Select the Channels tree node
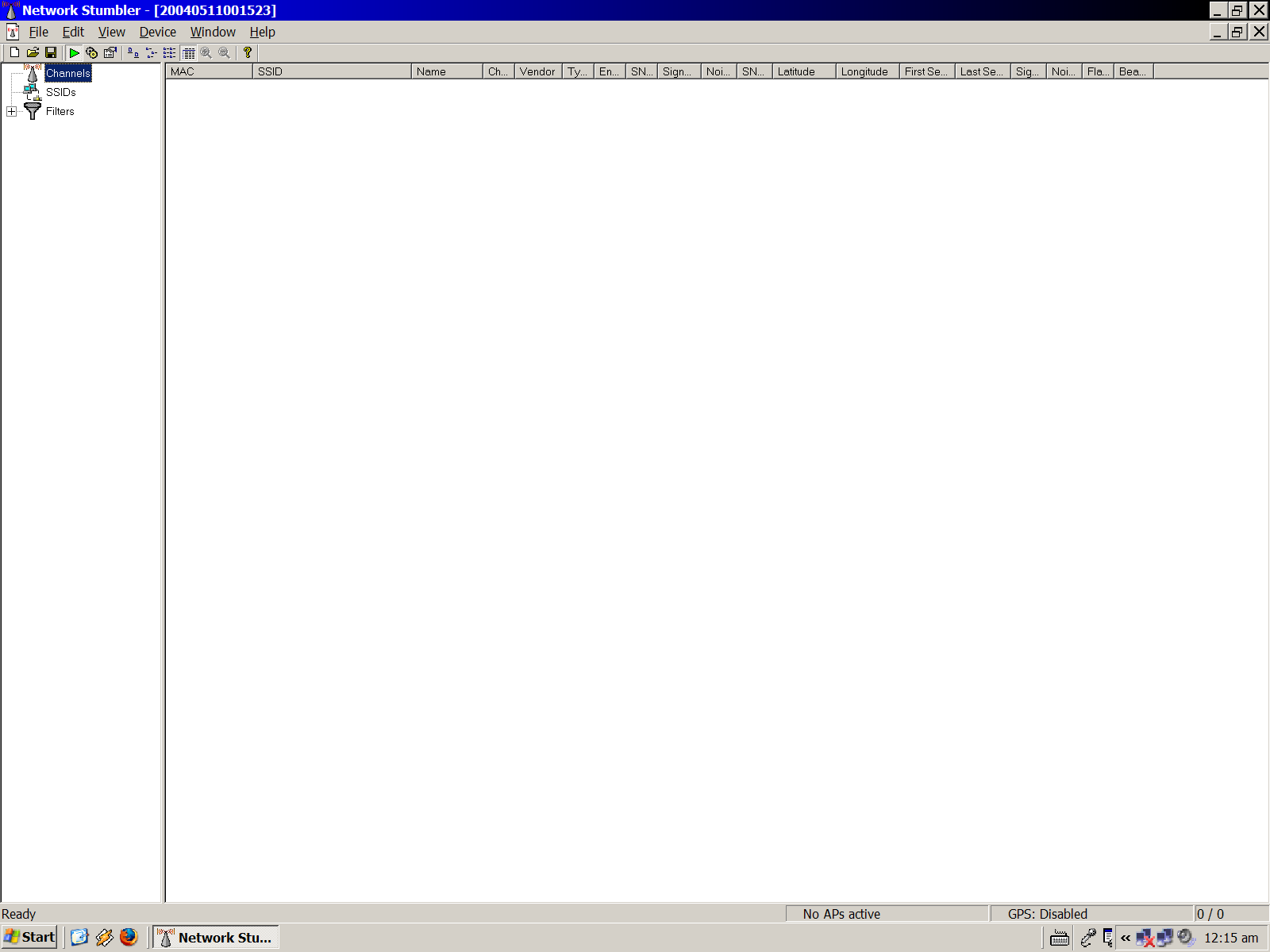This screenshot has width=1270, height=952. coord(68,73)
